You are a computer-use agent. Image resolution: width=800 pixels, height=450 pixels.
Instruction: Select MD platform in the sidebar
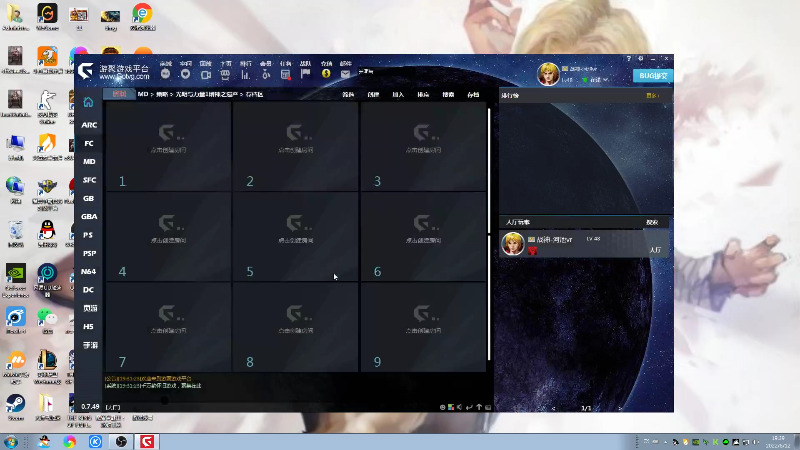coord(89,162)
